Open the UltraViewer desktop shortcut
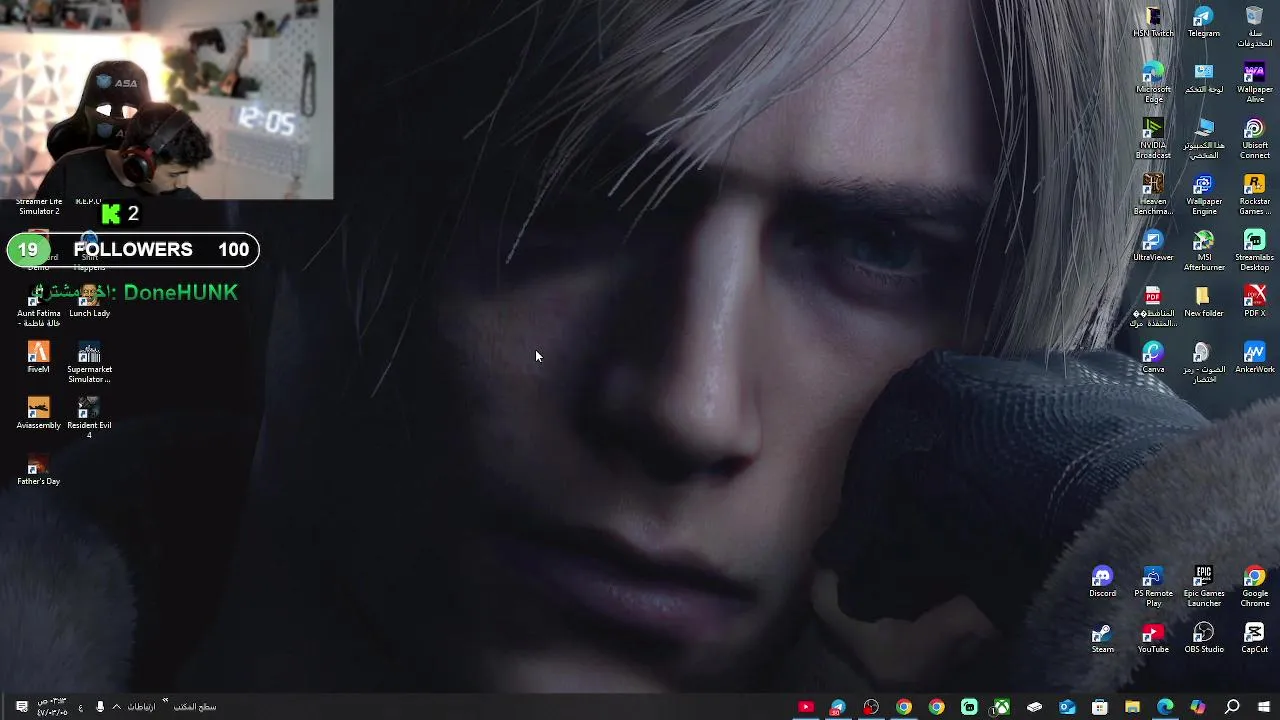Viewport: 1280px width, 720px height. coord(1153,246)
